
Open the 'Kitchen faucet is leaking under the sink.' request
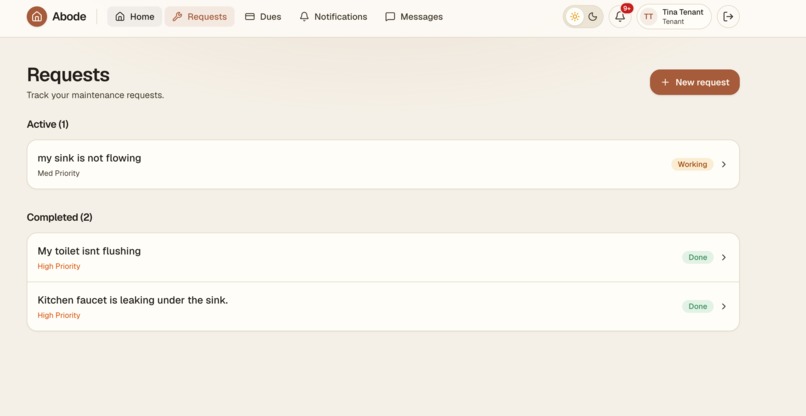click(x=383, y=306)
